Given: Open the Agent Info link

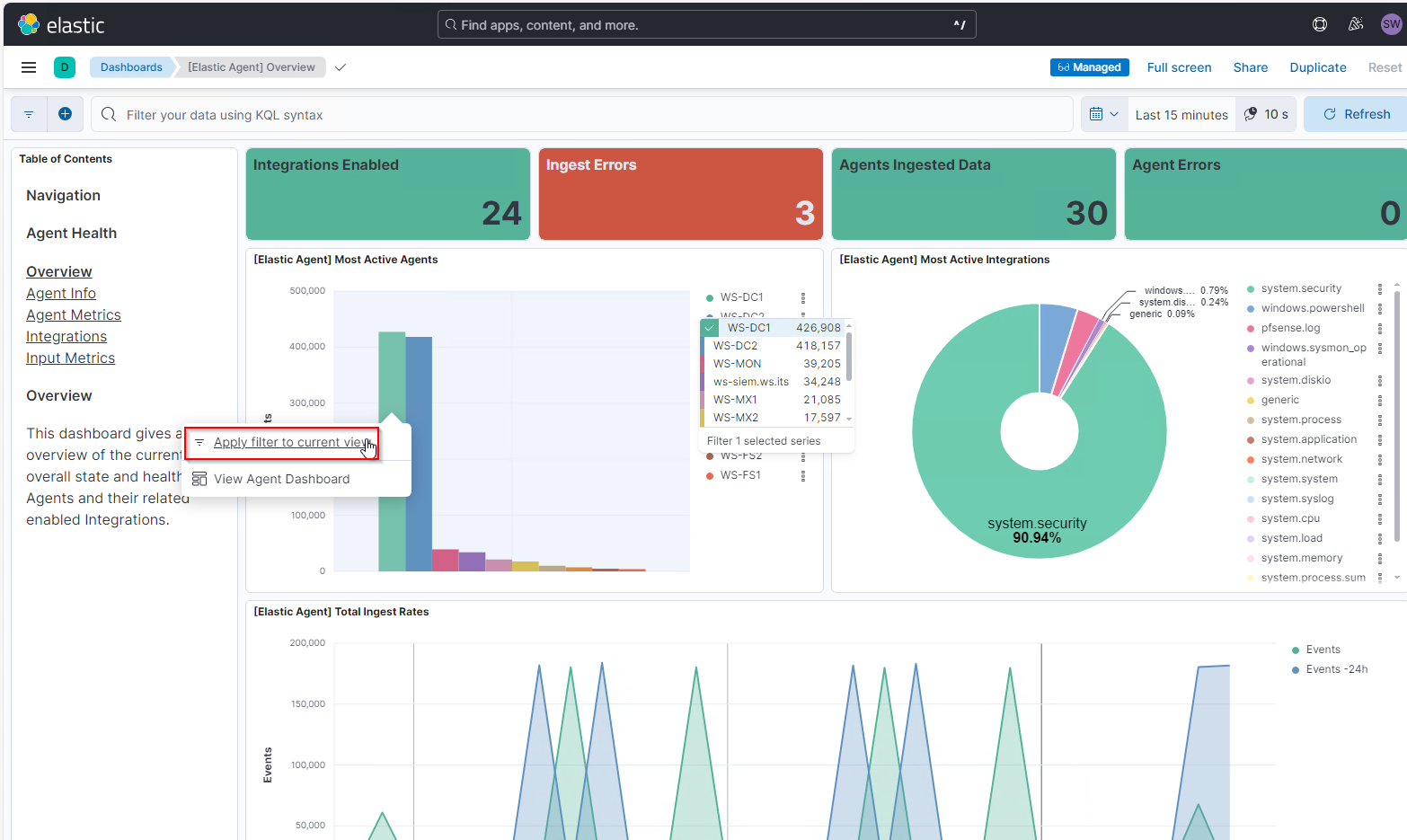Looking at the screenshot, I should click(61, 294).
